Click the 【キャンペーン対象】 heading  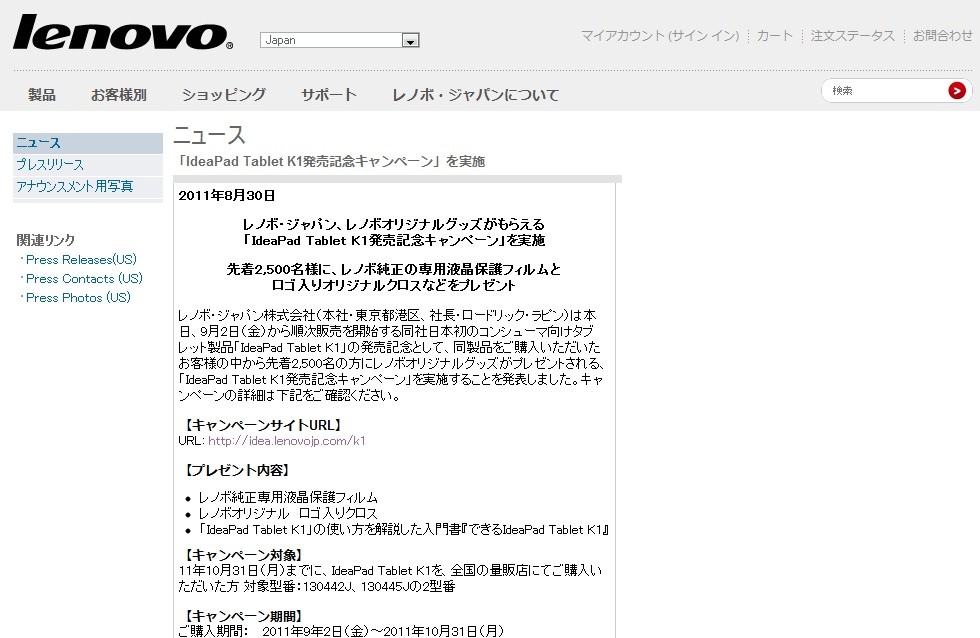(244, 555)
